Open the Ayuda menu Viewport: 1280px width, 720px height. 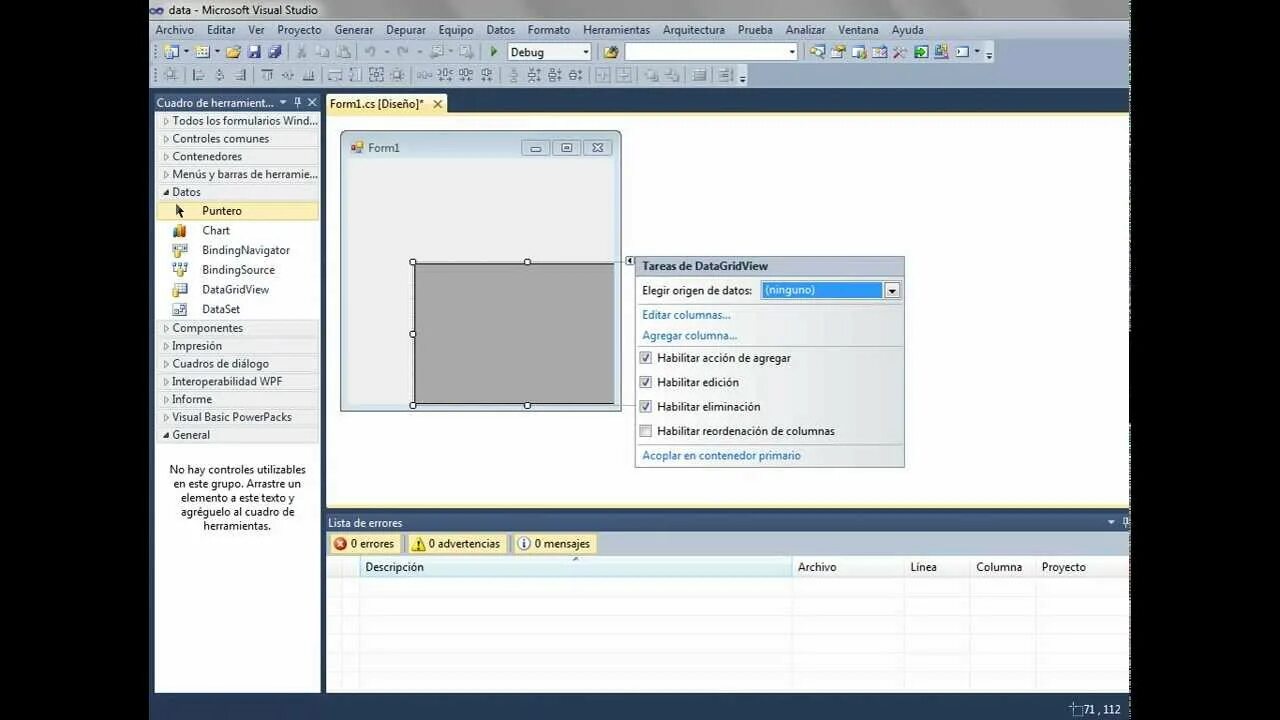(908, 30)
